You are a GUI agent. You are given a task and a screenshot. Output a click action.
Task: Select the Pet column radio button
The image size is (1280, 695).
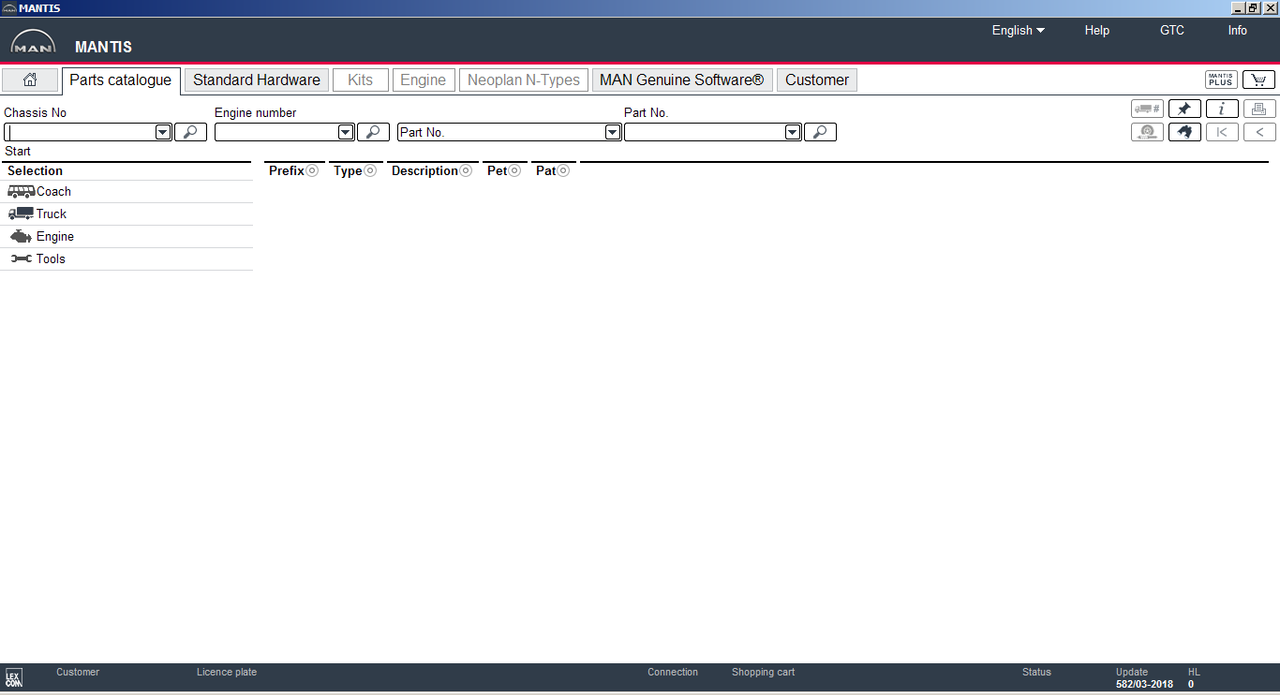(x=515, y=171)
